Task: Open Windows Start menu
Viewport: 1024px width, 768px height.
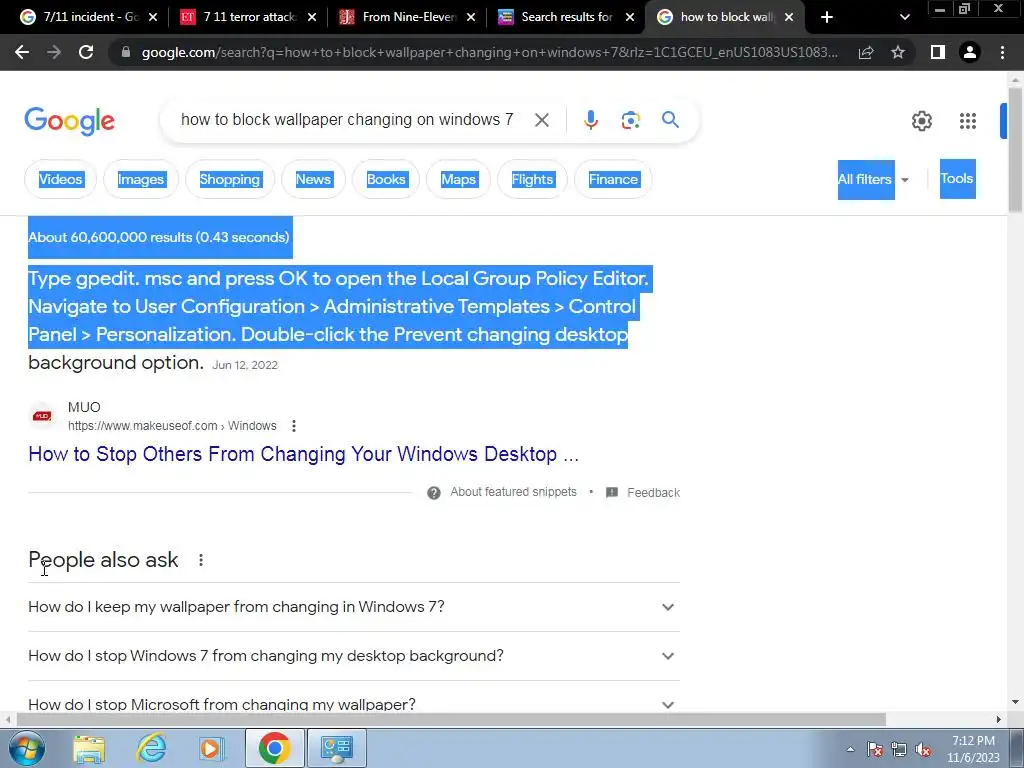Action: click(x=26, y=748)
